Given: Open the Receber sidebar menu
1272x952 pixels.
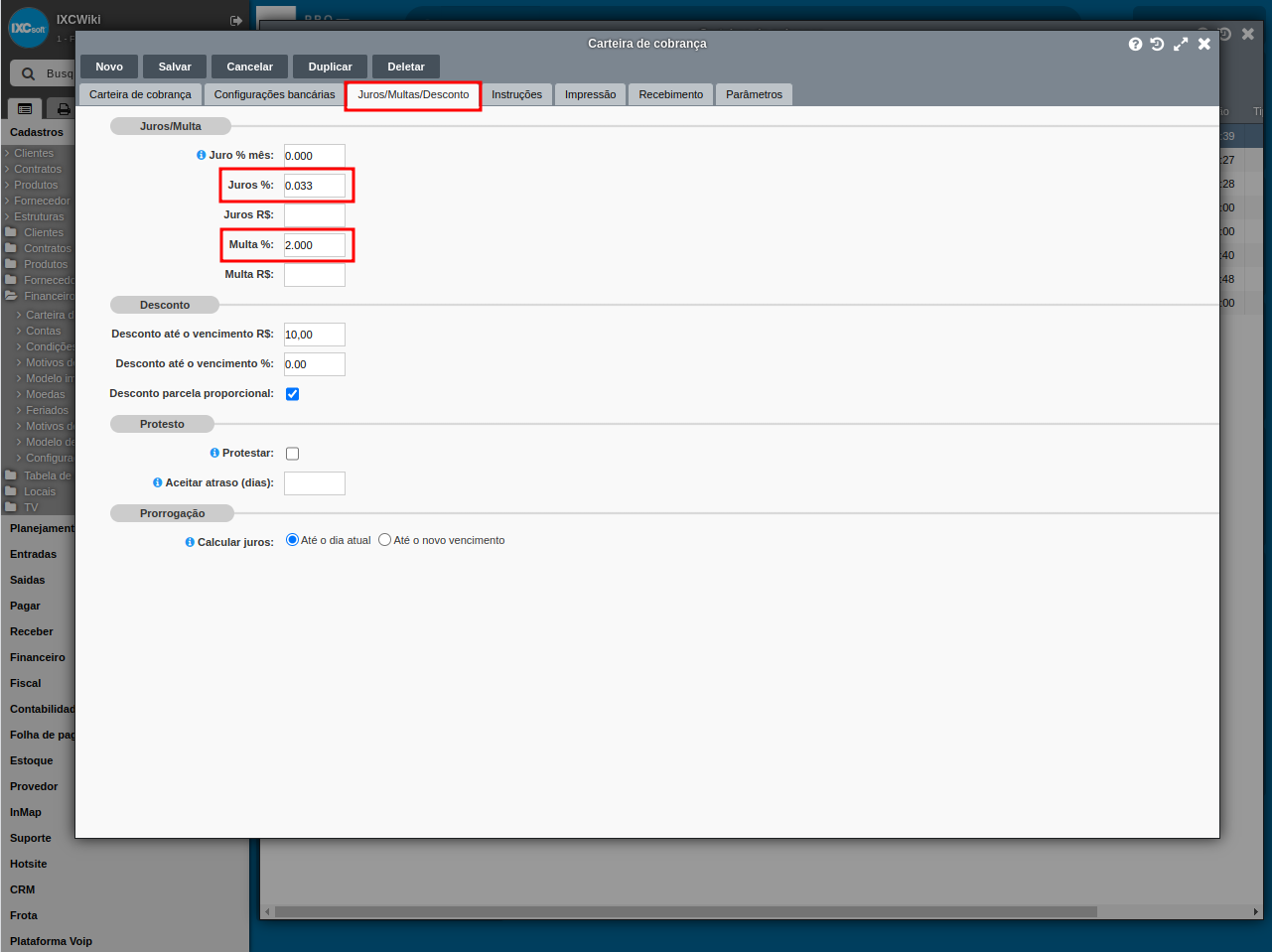Looking at the screenshot, I should (x=32, y=631).
